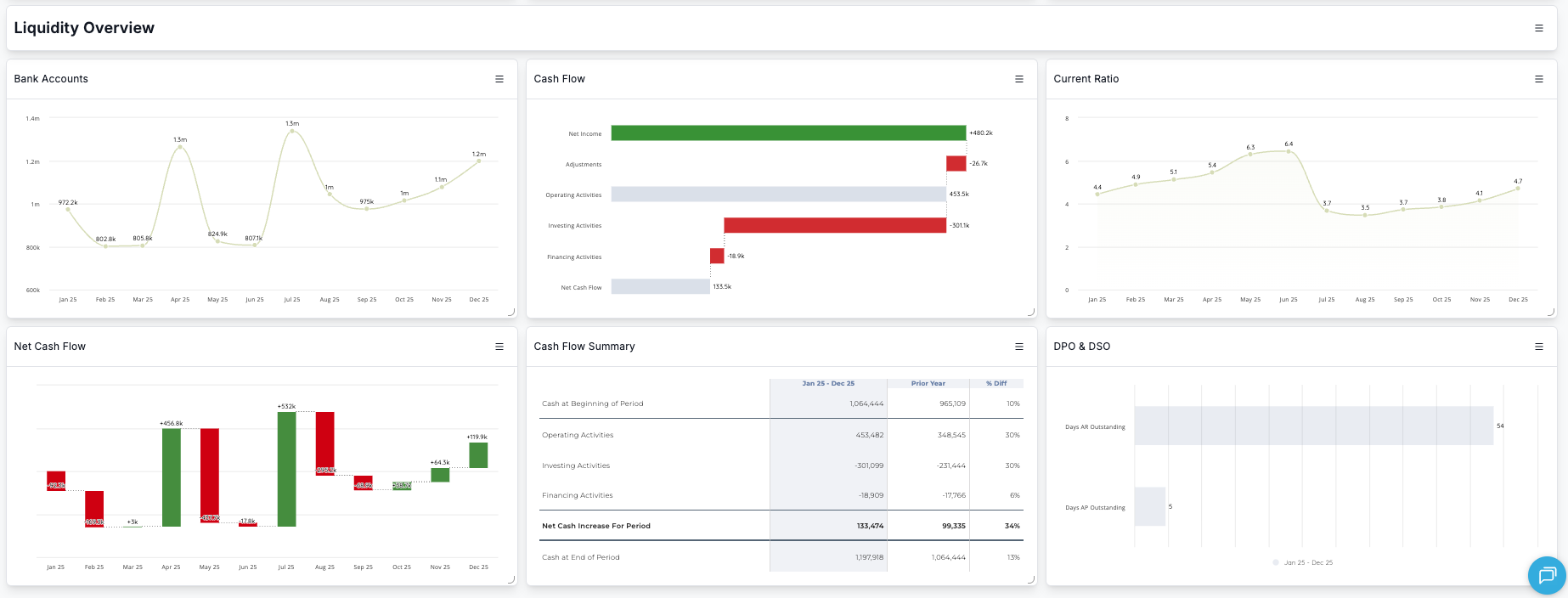Click Cash at End of Period row label
Image resolution: width=1568 pixels, height=598 pixels.
pyautogui.click(x=581, y=557)
